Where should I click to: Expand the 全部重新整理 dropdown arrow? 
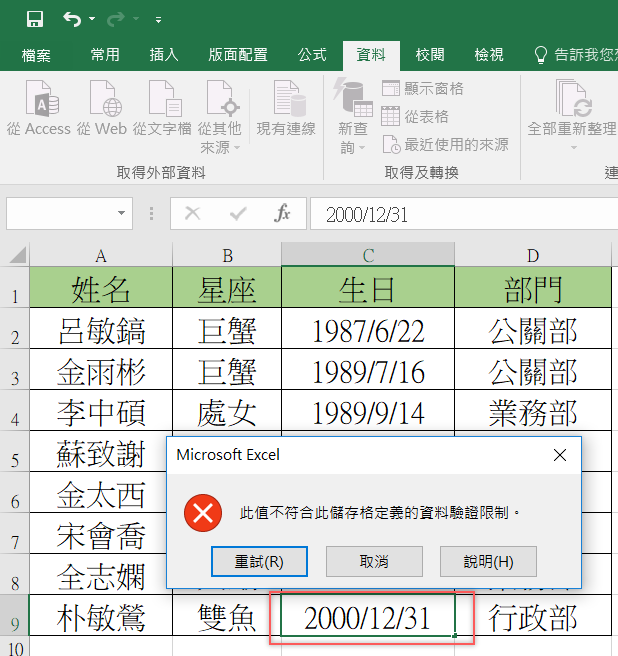pos(574,147)
